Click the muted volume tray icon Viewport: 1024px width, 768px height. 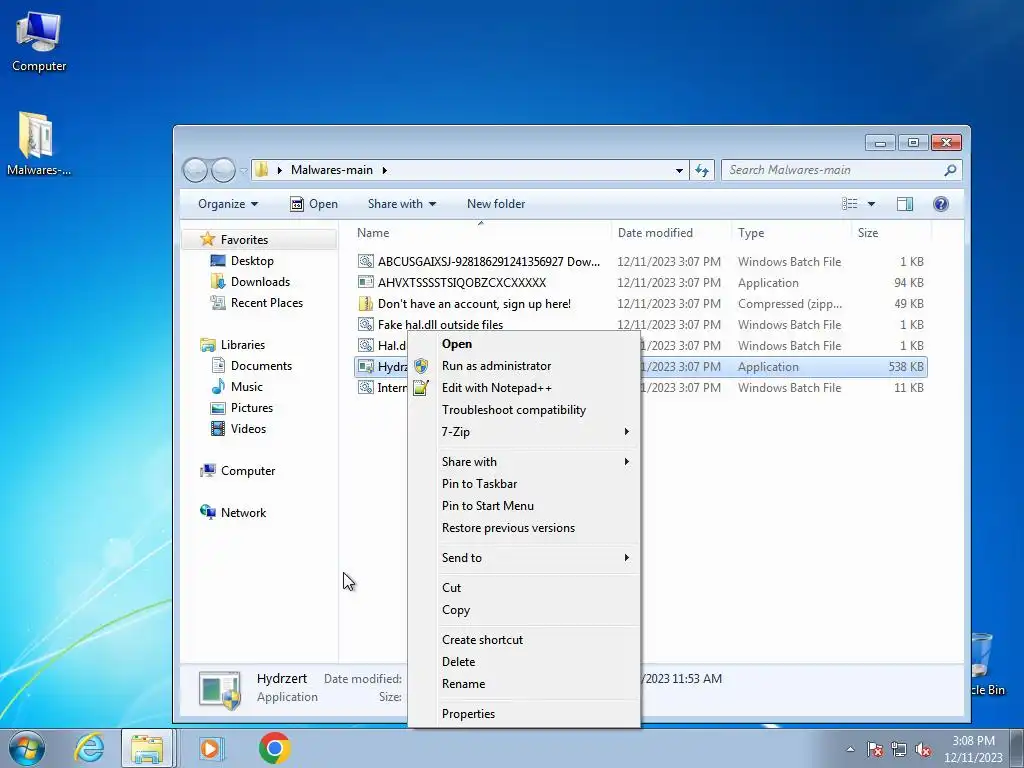[923, 749]
